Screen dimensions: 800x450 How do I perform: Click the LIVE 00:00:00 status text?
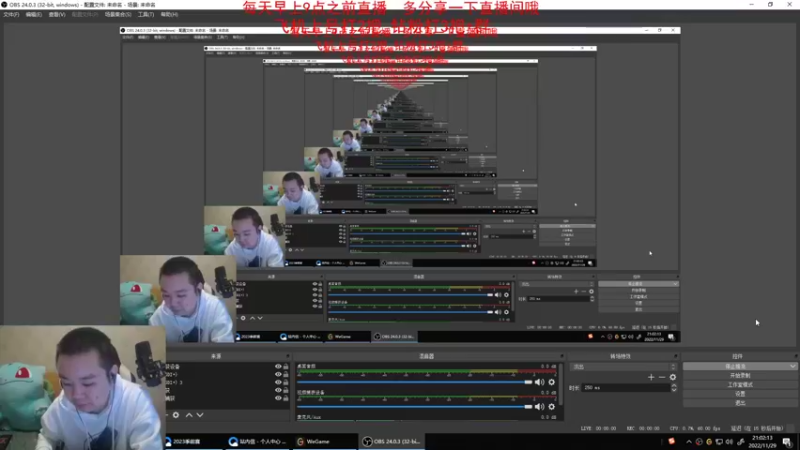coord(598,429)
